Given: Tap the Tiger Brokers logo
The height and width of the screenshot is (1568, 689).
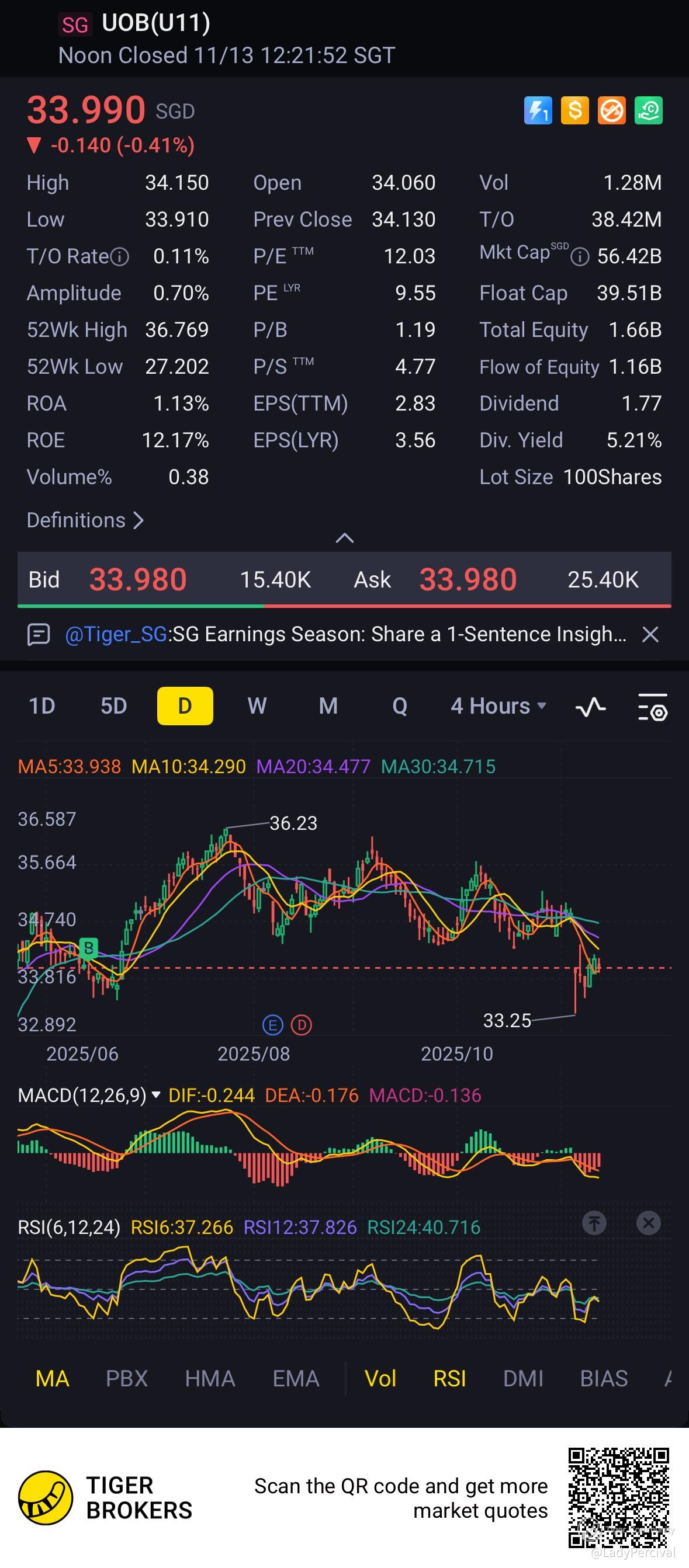Looking at the screenshot, I should click(46, 1498).
